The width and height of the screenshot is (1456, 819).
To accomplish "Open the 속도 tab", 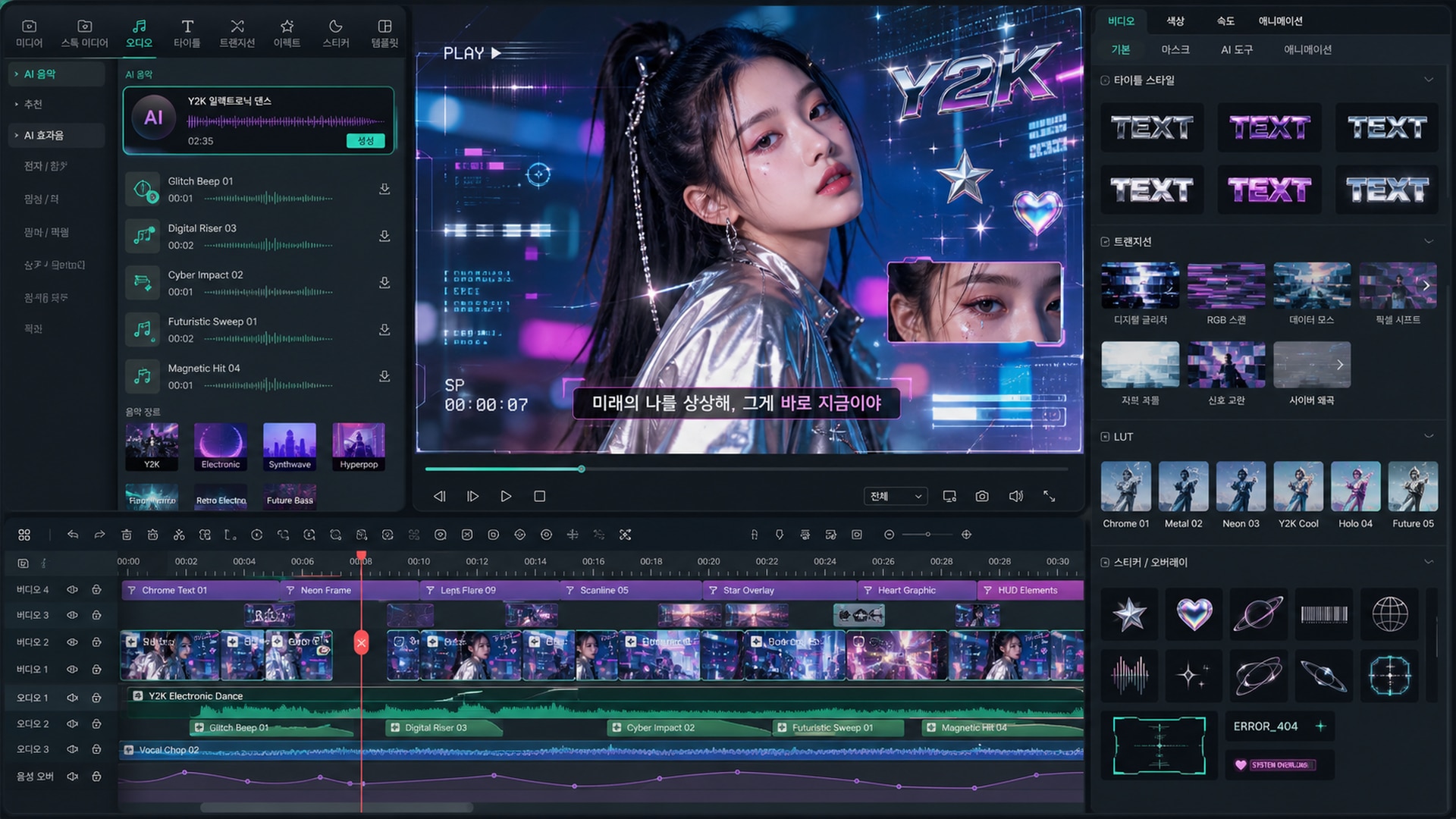I will click(1225, 21).
